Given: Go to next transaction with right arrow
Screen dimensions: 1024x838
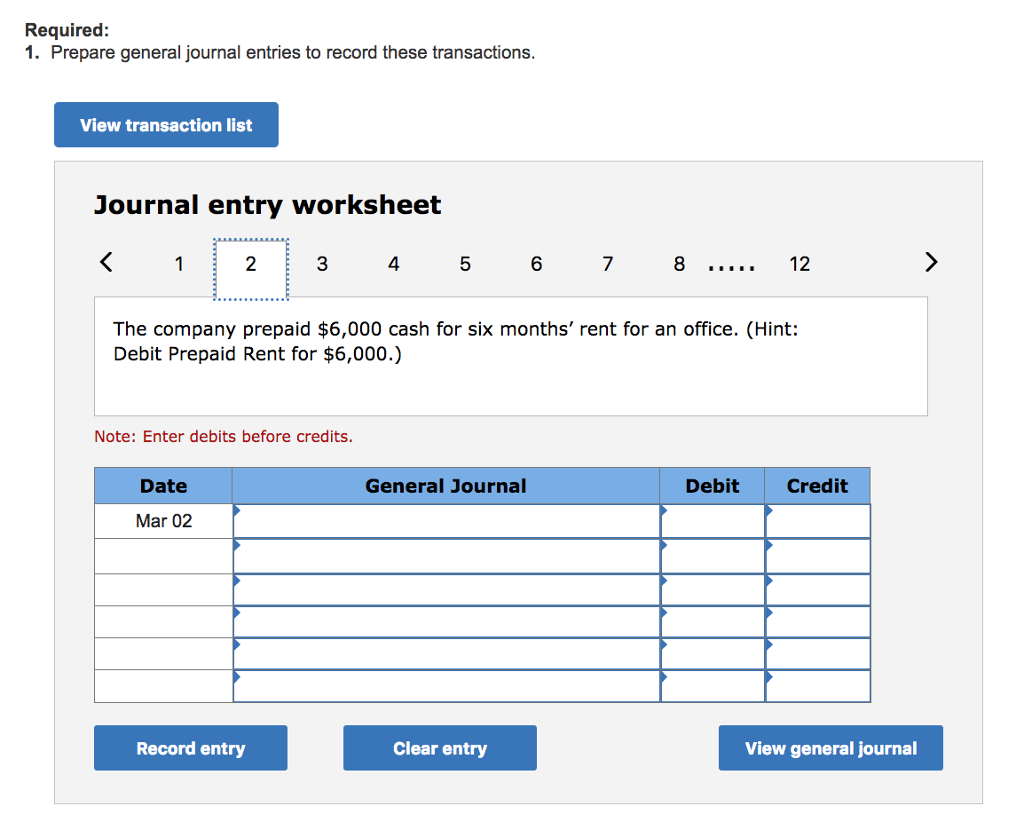Looking at the screenshot, I should pyautogui.click(x=931, y=262).
